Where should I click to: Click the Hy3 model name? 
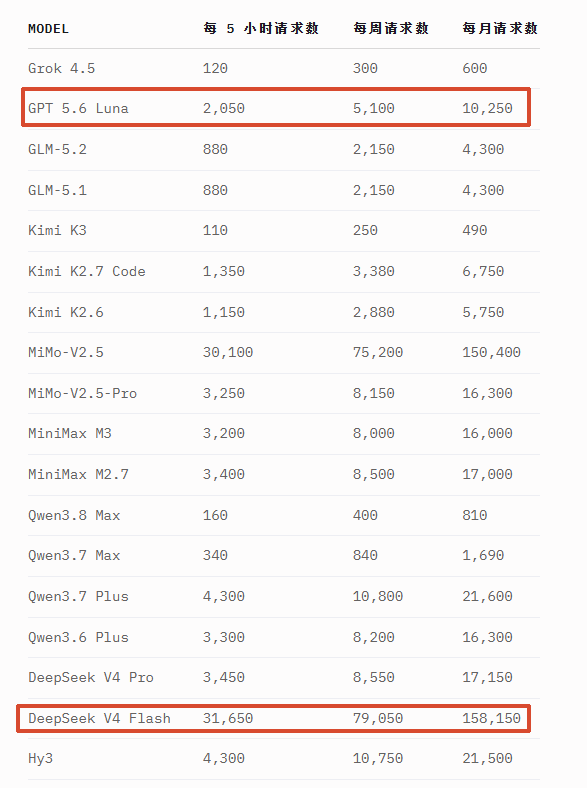[41, 758]
